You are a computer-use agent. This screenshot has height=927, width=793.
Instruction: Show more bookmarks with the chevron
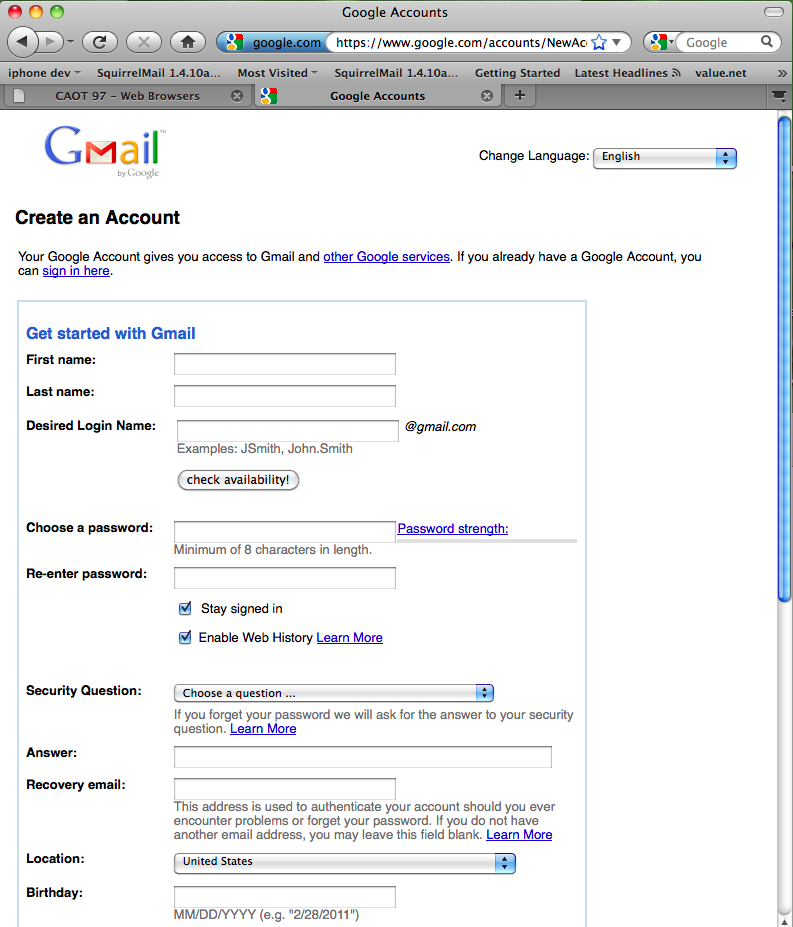click(x=782, y=73)
